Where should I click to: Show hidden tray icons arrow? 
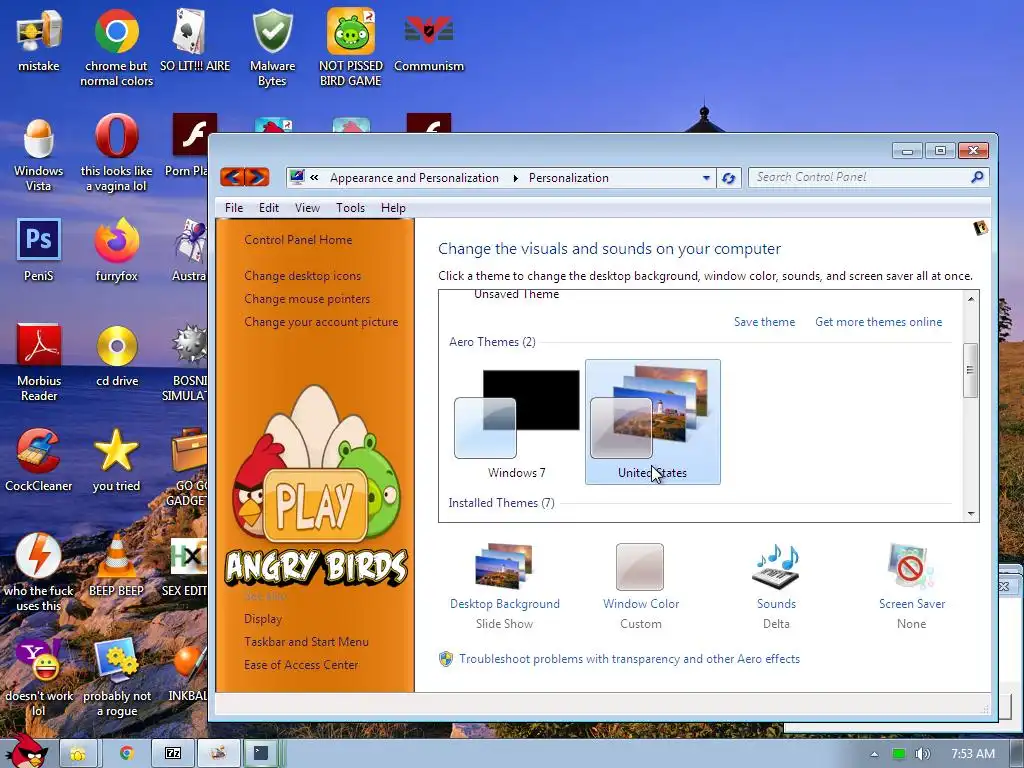874,754
